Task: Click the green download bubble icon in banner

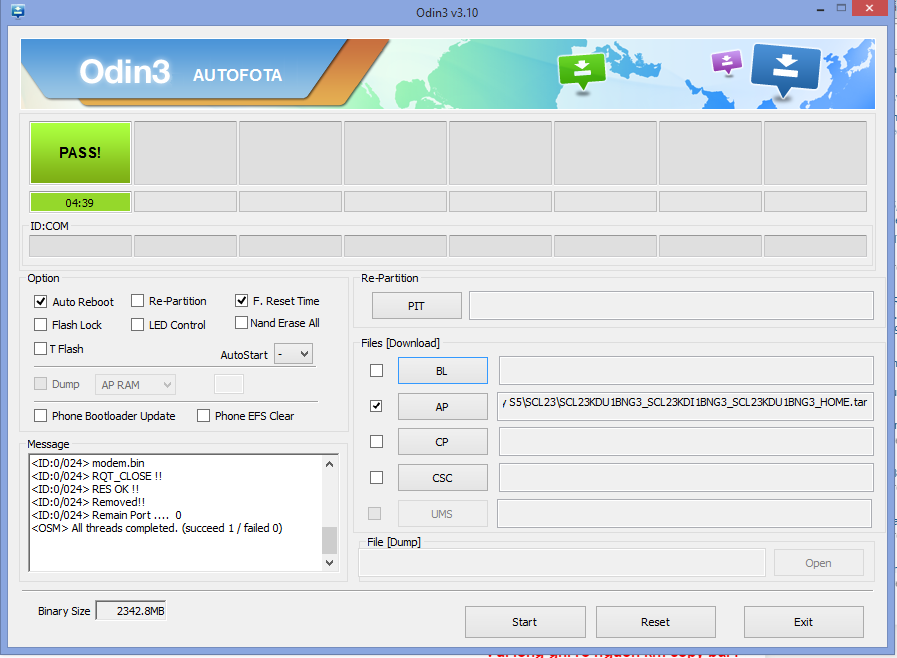Action: (581, 70)
